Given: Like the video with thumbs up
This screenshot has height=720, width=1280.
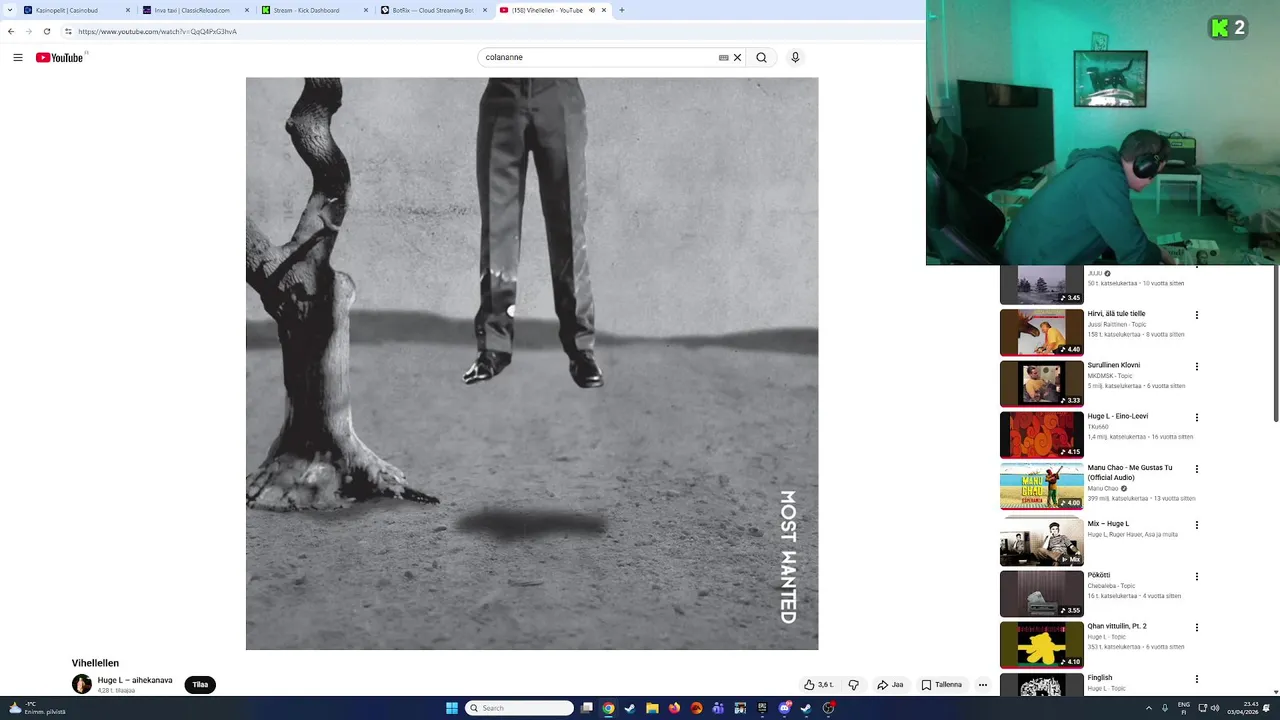Looking at the screenshot, I should (818, 685).
